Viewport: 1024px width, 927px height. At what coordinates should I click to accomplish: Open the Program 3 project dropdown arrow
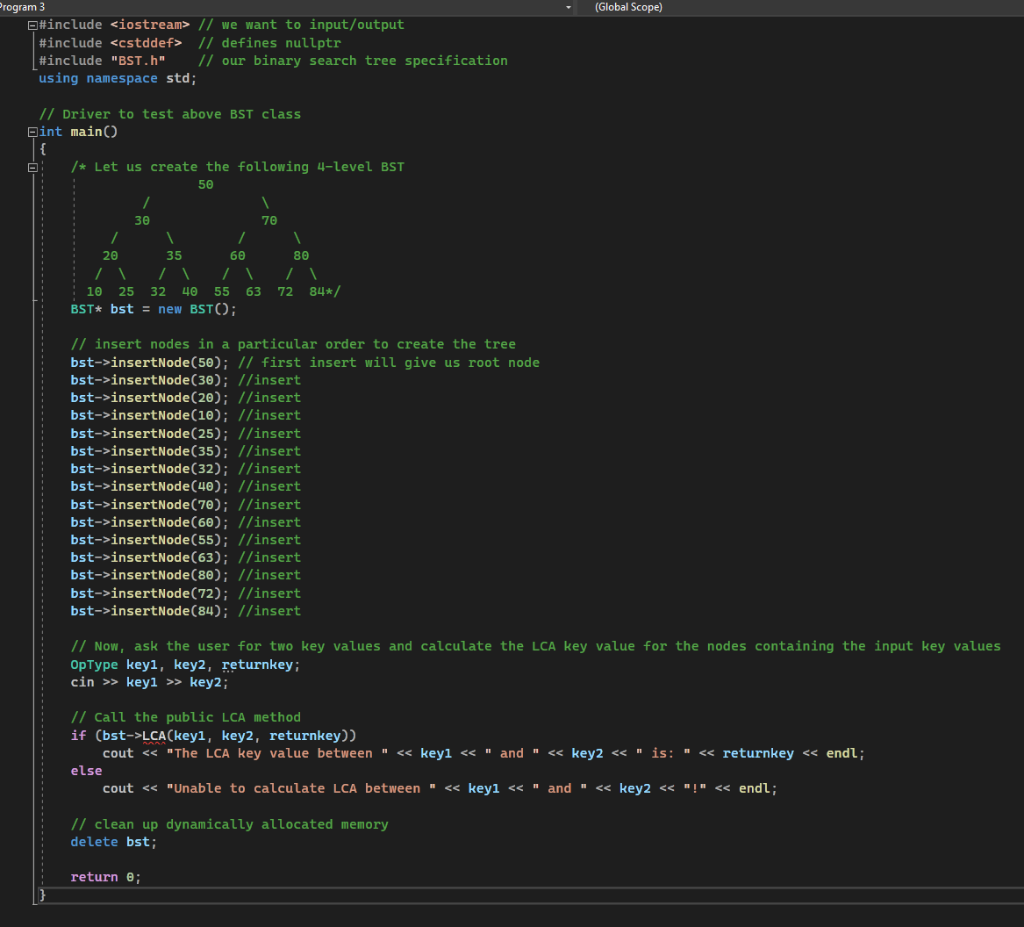tap(569, 7)
